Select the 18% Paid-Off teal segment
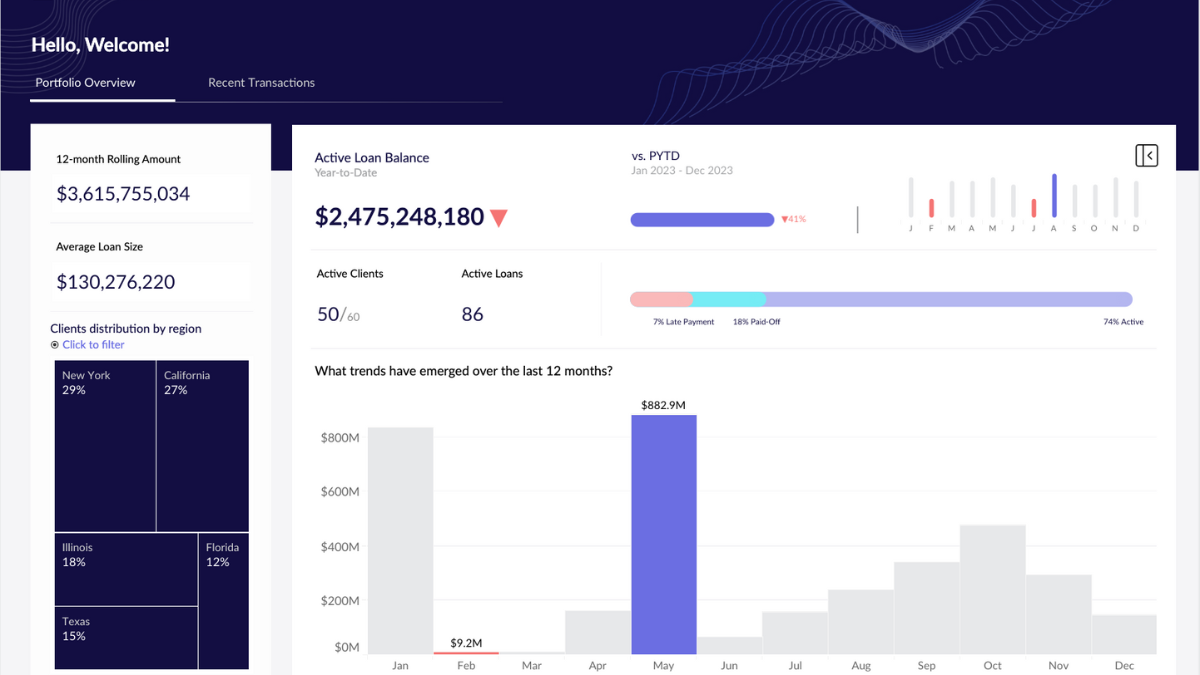This screenshot has height=675, width=1200. (730, 298)
